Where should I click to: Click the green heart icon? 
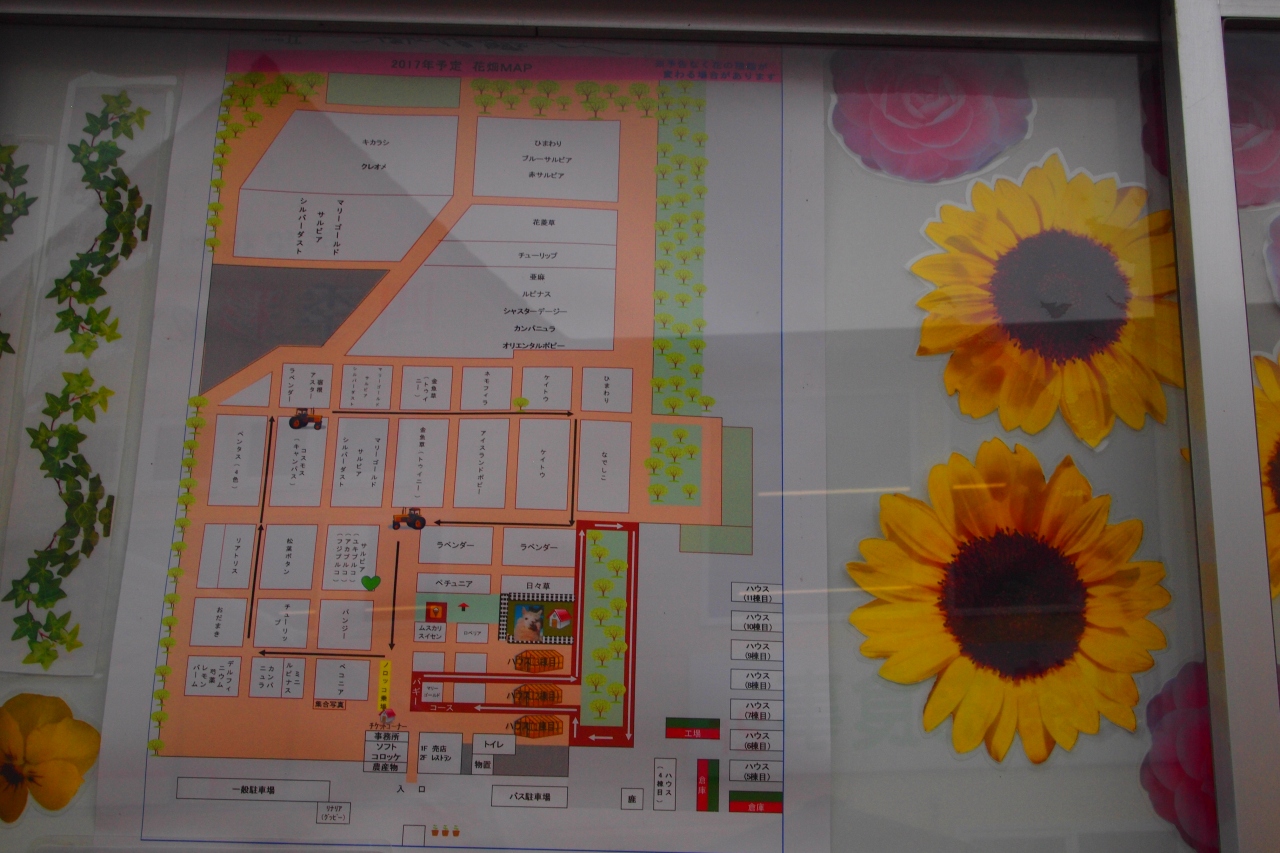370,582
